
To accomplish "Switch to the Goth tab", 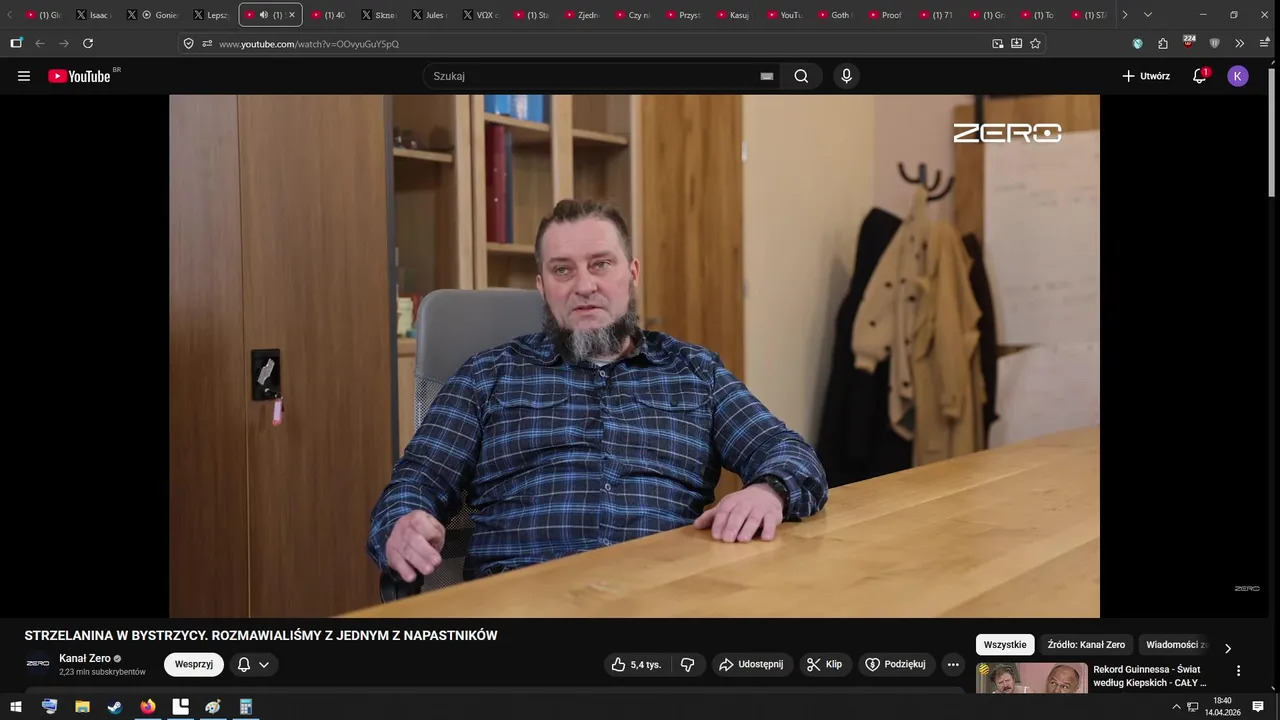I will coord(837,15).
